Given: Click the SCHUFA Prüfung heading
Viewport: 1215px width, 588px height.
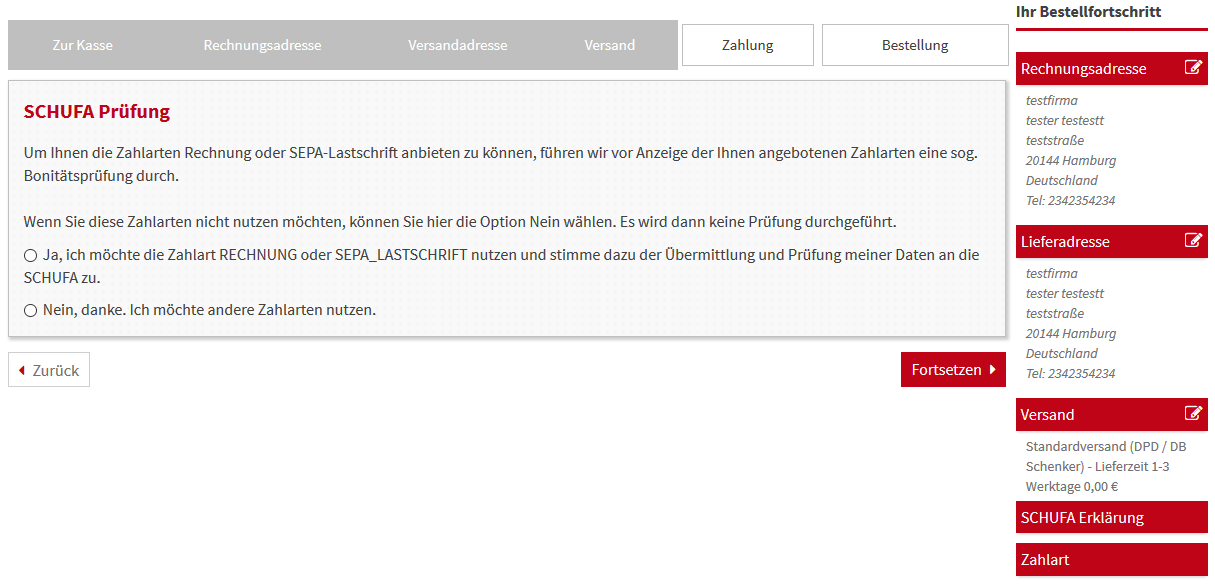Looking at the screenshot, I should [97, 112].
